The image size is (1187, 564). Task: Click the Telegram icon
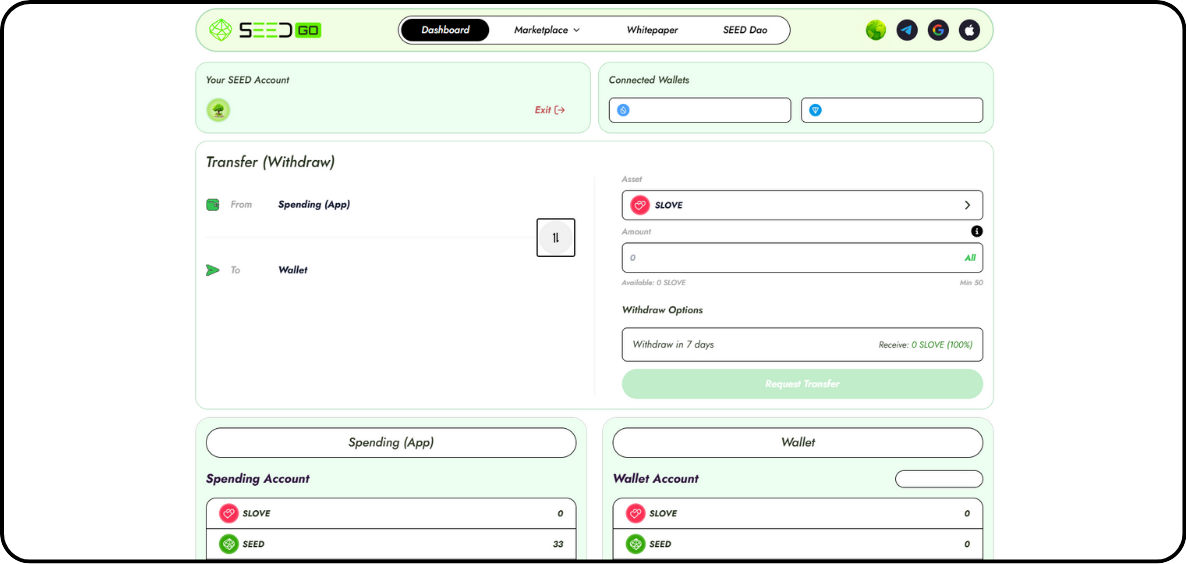pos(907,30)
